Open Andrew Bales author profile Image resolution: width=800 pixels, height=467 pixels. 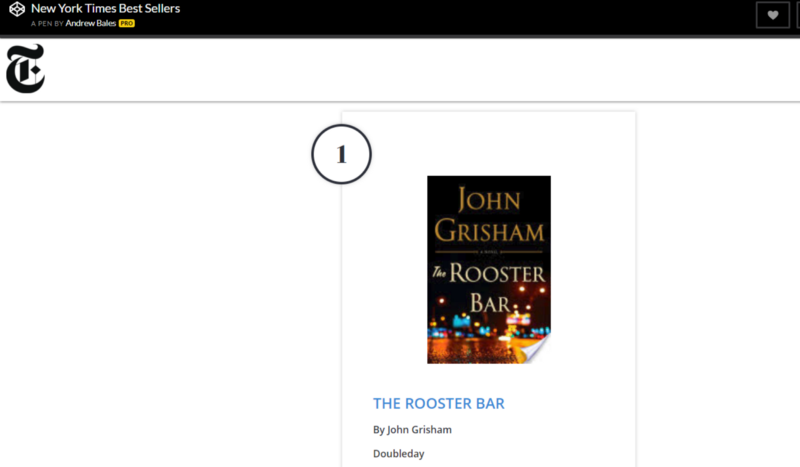pyautogui.click(x=91, y=23)
